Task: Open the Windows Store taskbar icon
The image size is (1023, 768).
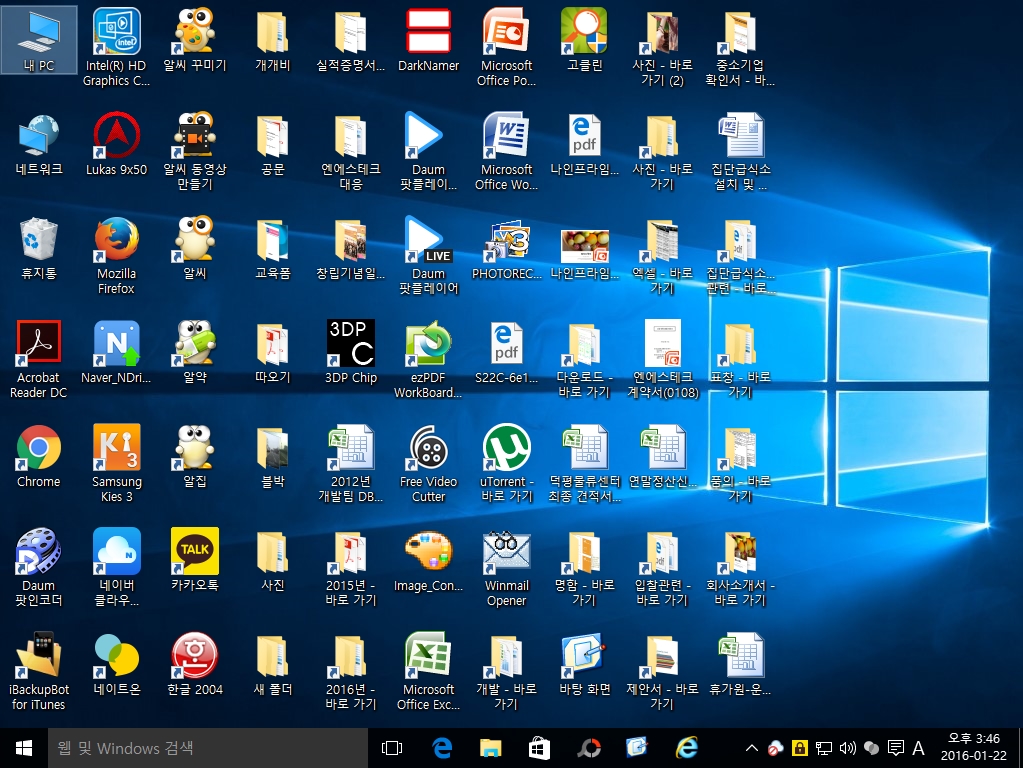Action: click(x=539, y=748)
